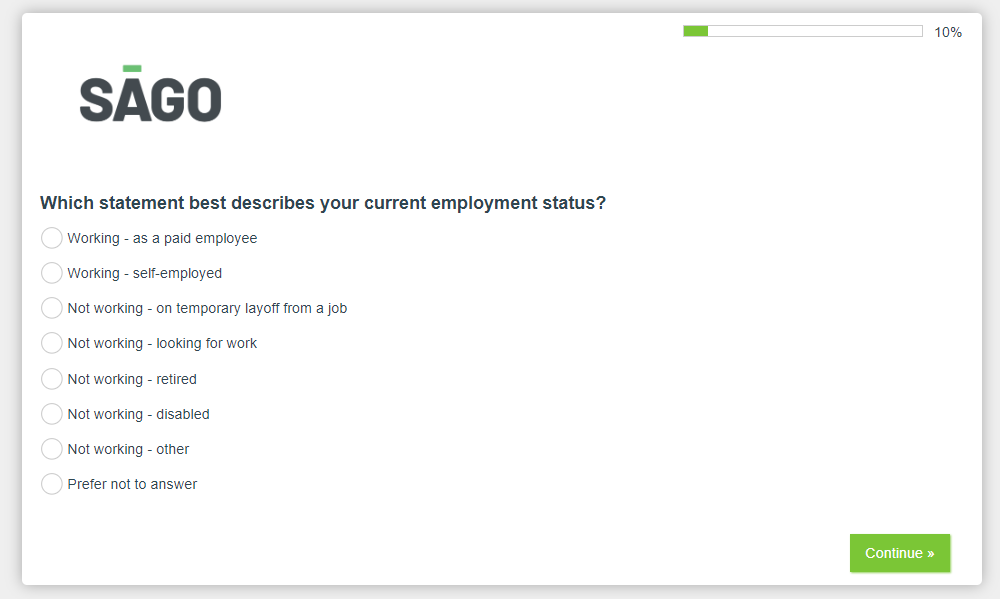Click the employment status question heading
Image resolution: width=1000 pixels, height=599 pixels.
tap(323, 203)
